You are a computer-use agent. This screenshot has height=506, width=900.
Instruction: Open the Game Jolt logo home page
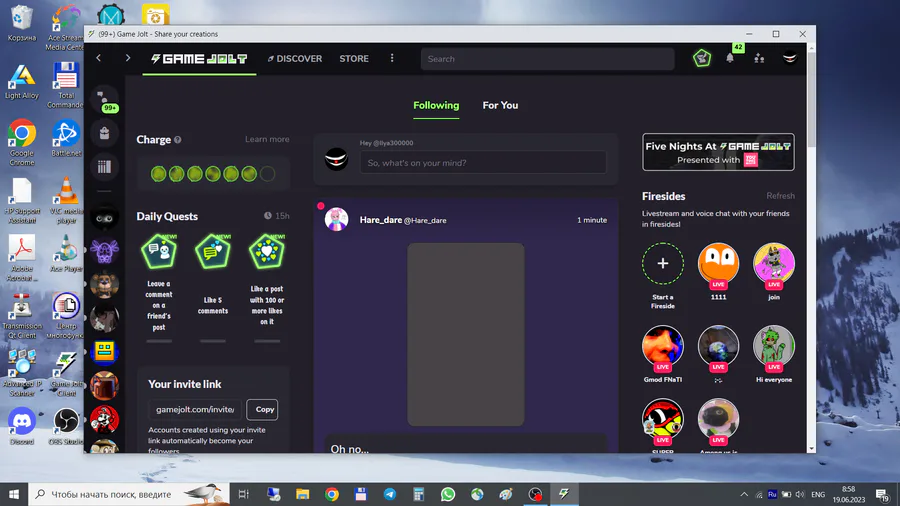[x=199, y=59]
